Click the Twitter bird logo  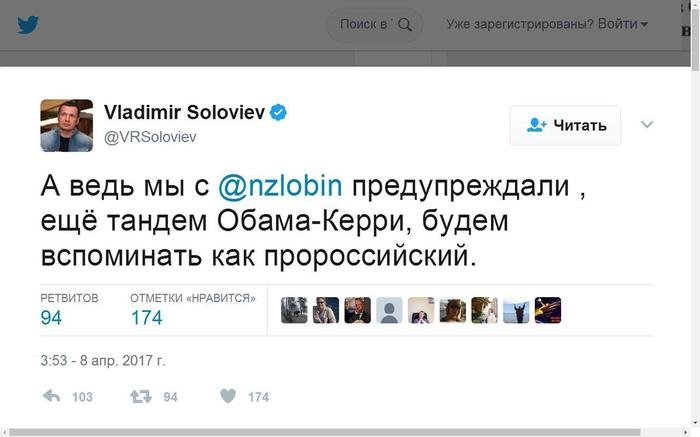click(28, 24)
